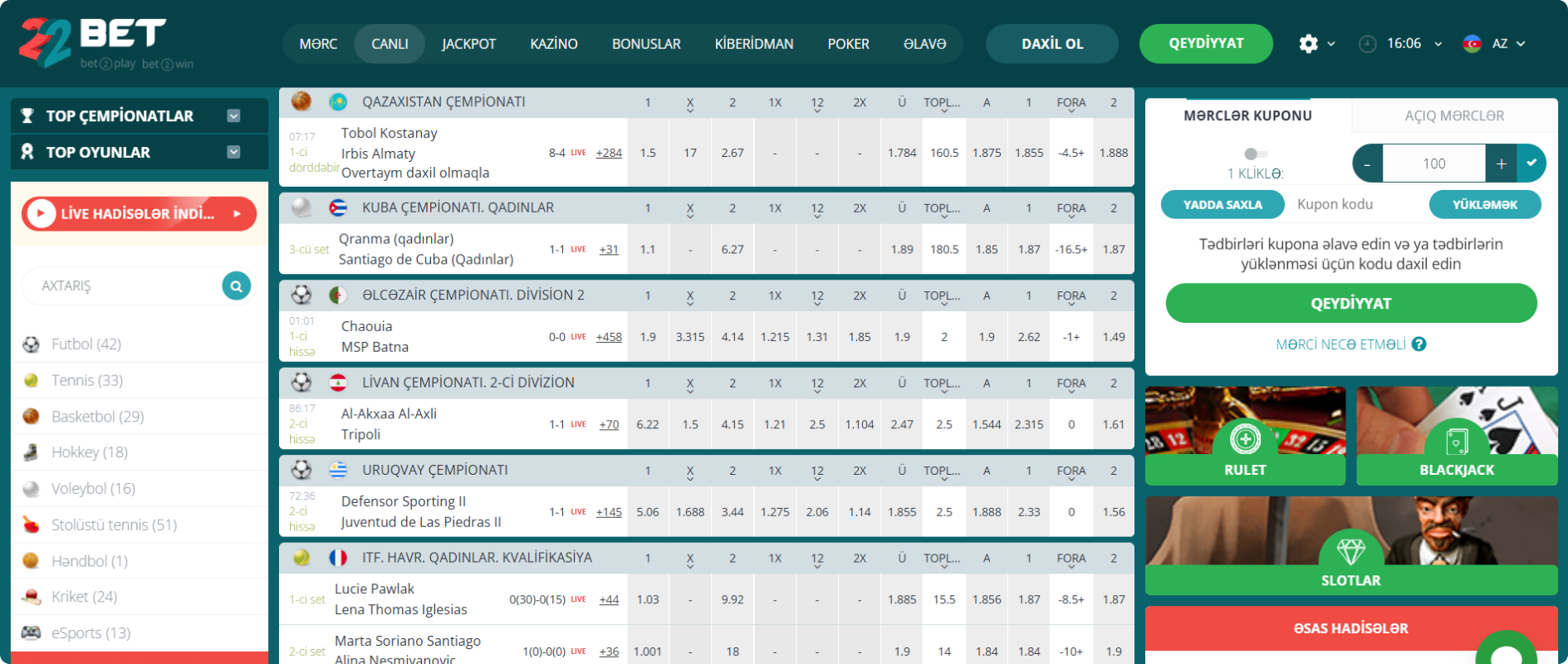1568x664 pixels.
Task: Select the eSports gamepad icon
Action: tap(31, 633)
